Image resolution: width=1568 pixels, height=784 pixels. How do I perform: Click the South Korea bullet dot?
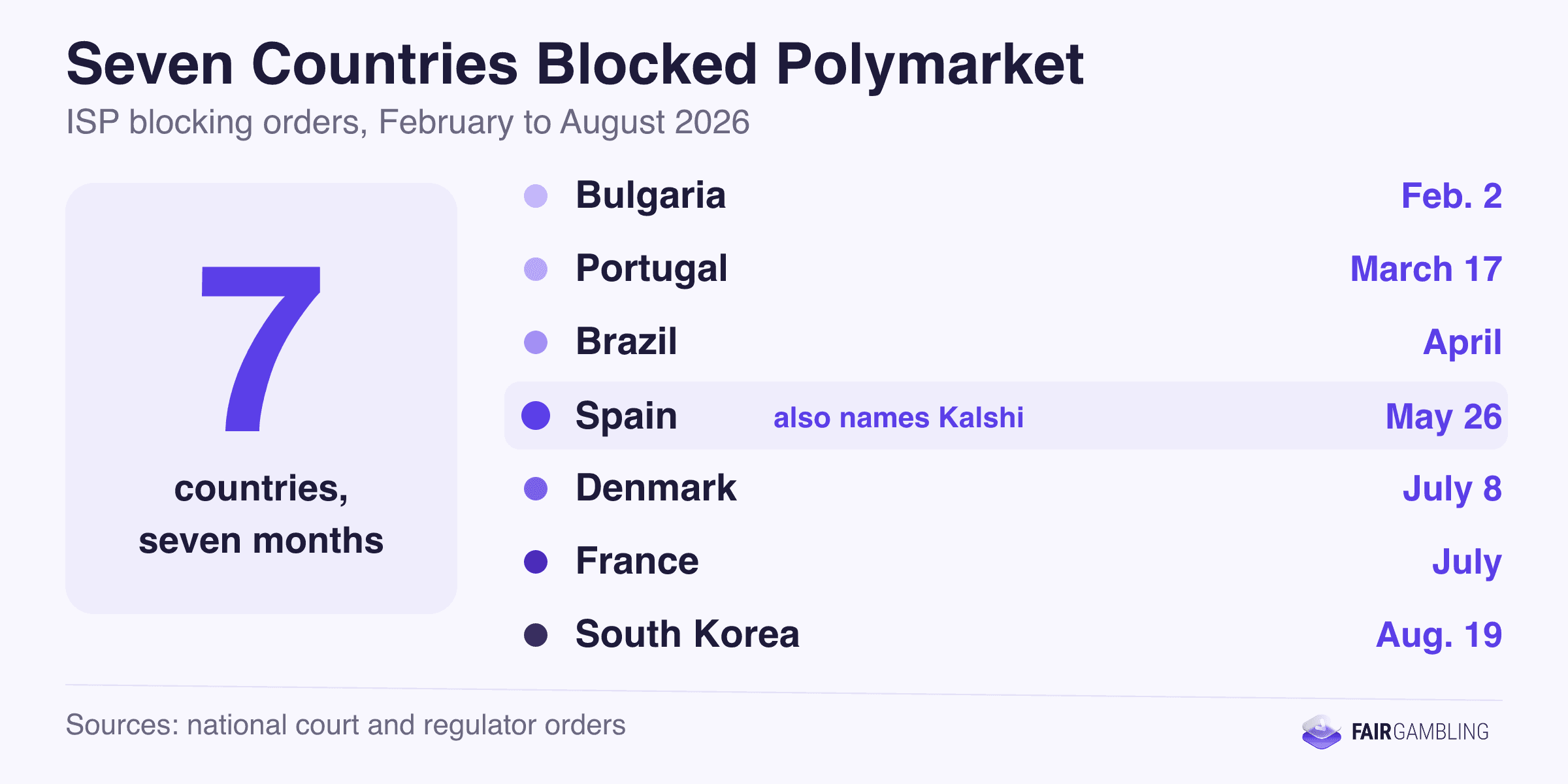point(536,635)
